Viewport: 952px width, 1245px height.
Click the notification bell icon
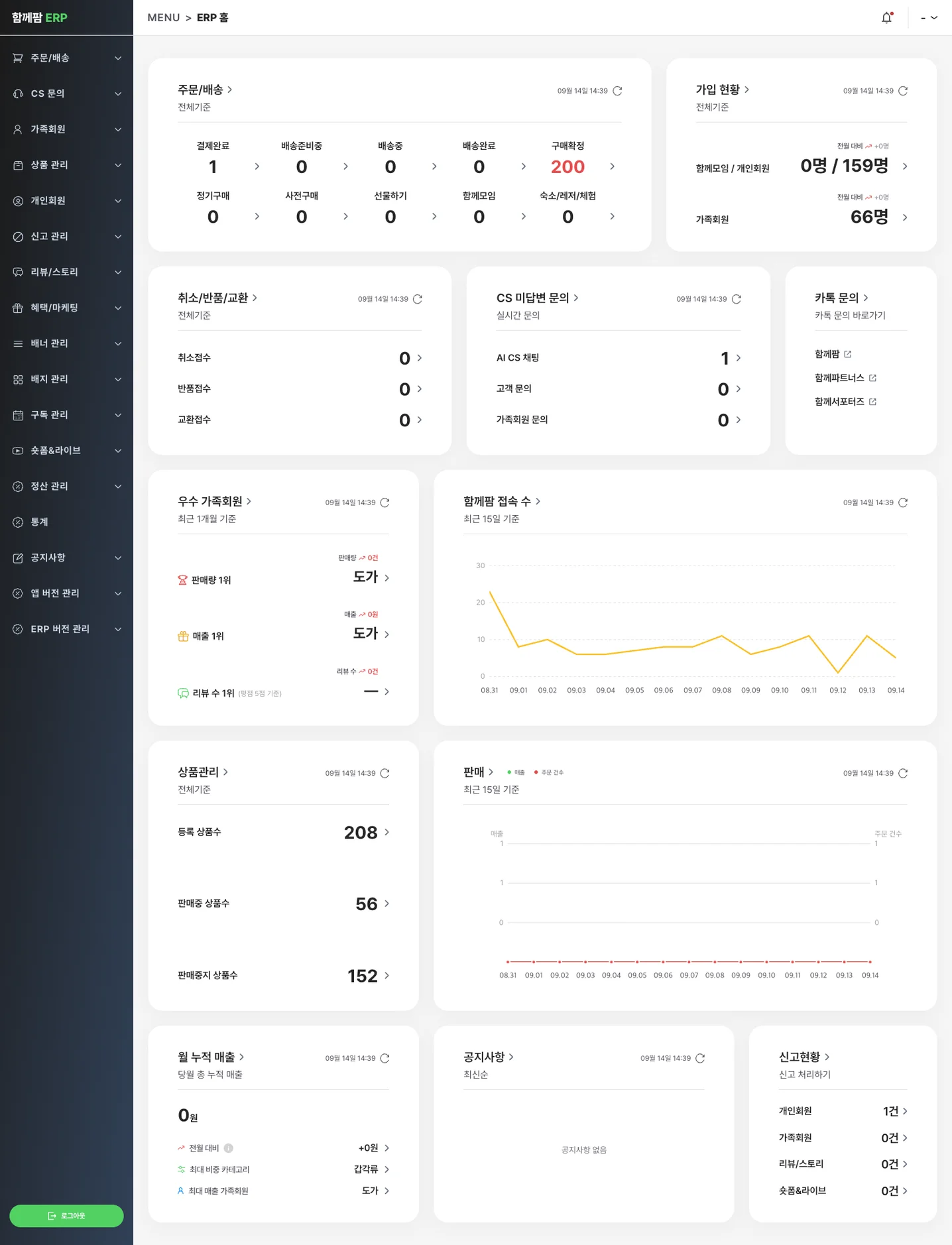click(x=886, y=18)
